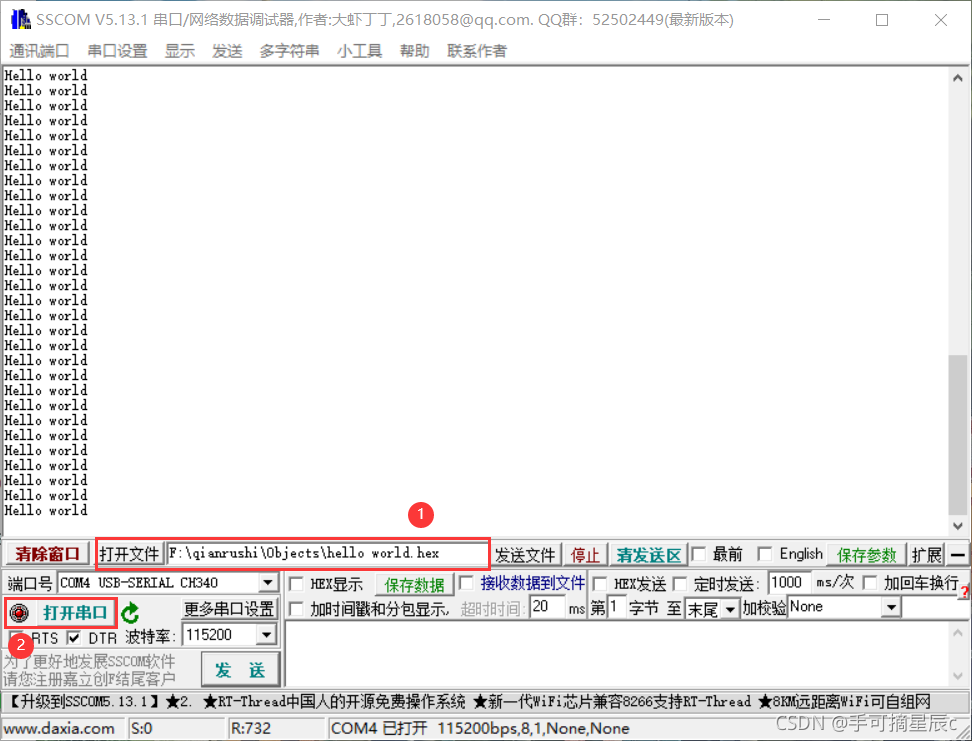Viewport: 972px width, 741px height.
Task: Click the 升级到SSCOM5.13.1 scrolling notice text
Action: (x=85, y=702)
